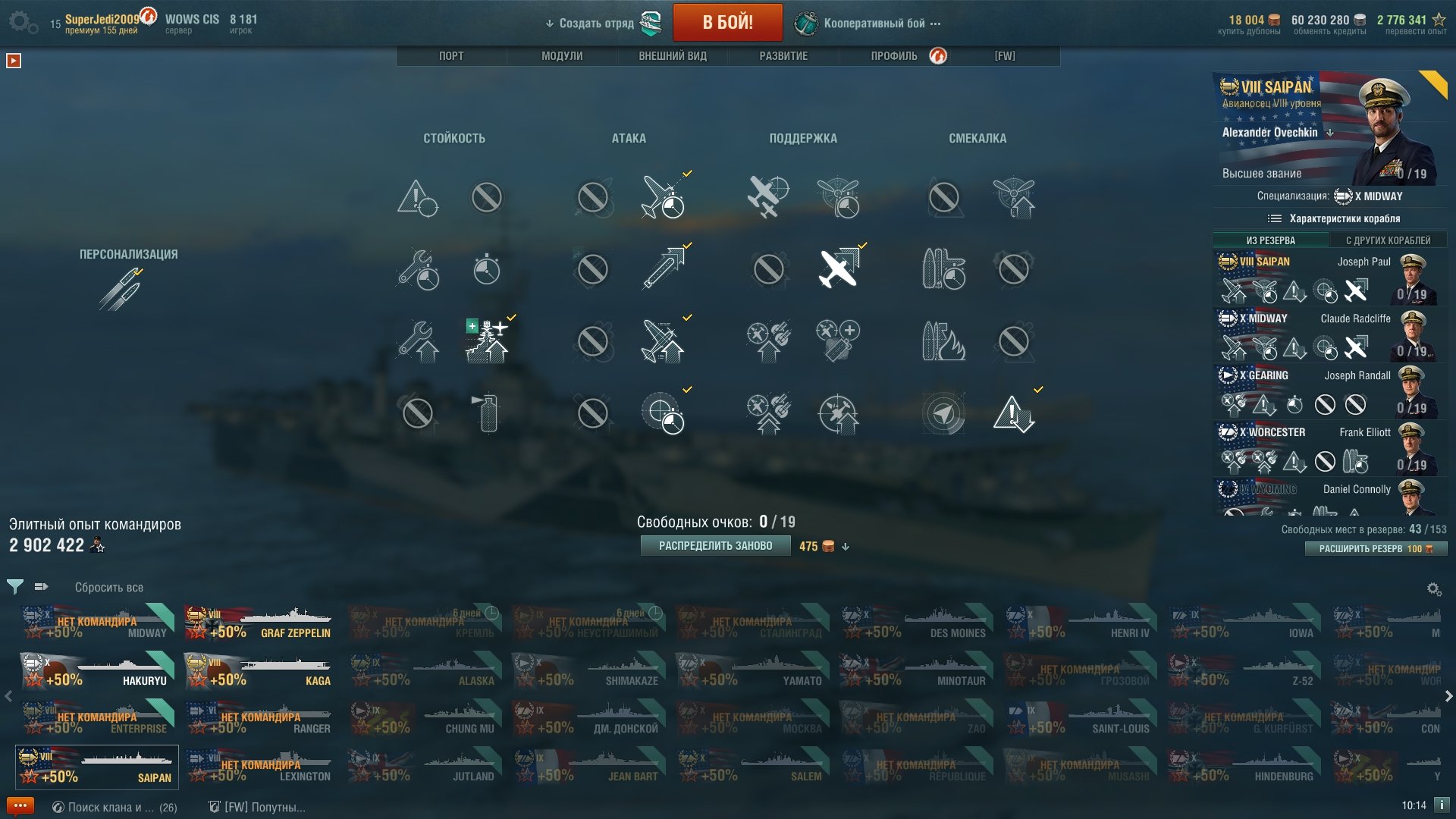The height and width of the screenshot is (819, 1456).
Task: Click РАСПРЕДЕЛИТЬ ЗАНОВО button
Action: [x=715, y=545]
